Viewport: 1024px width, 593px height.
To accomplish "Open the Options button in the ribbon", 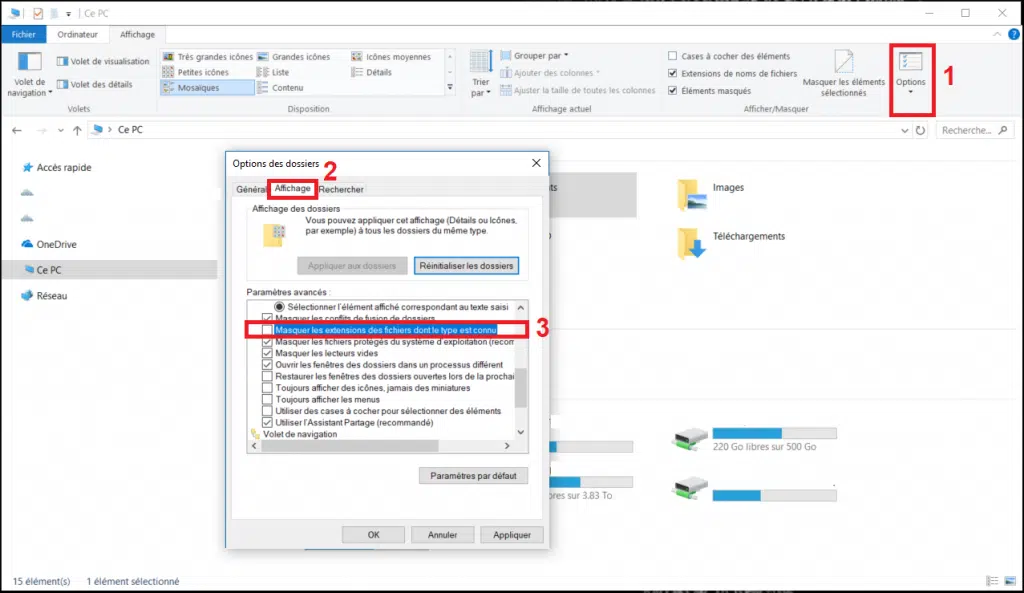I will tap(910, 72).
